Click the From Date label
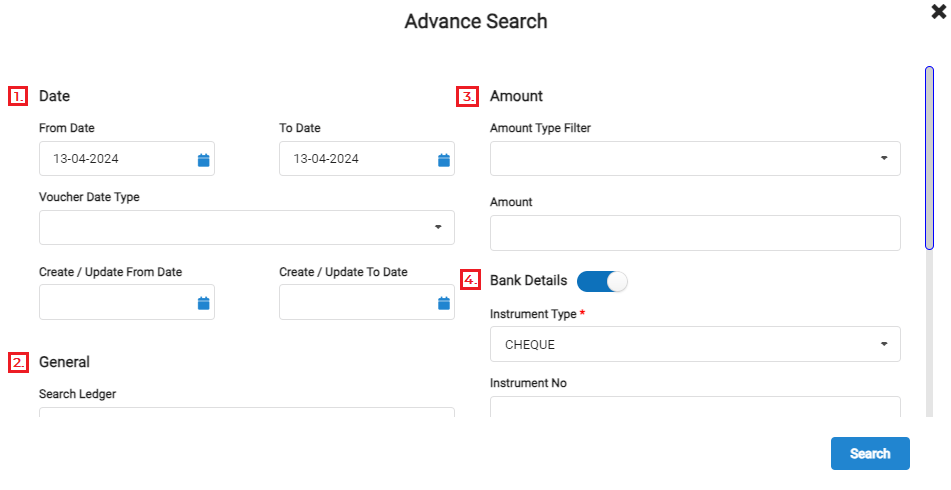Viewport: 951px width, 490px height. (x=67, y=128)
